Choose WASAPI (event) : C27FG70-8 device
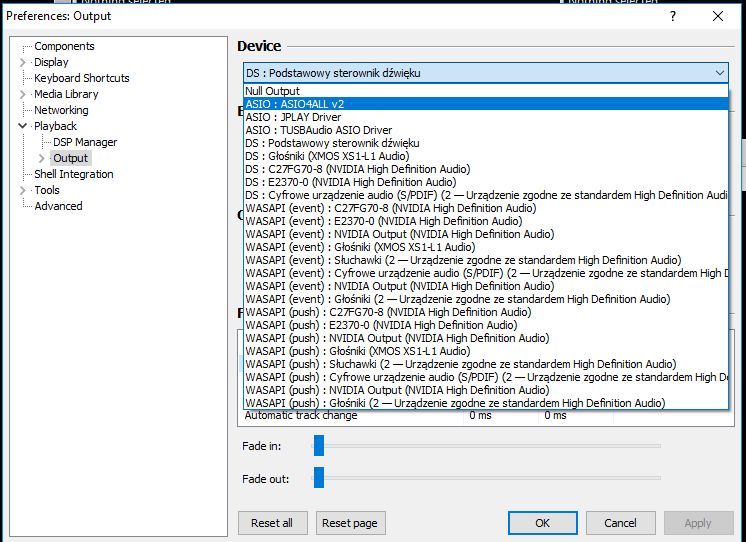Viewport: 746px width, 542px height. click(x=486, y=208)
